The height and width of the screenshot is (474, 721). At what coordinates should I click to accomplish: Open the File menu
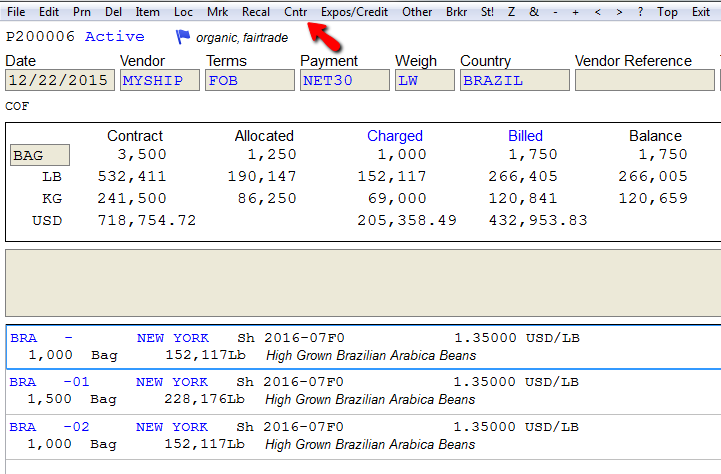[x=16, y=11]
